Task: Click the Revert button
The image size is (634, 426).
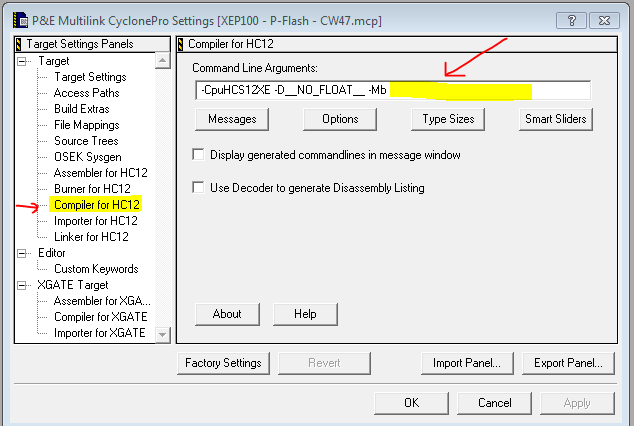Action: coord(324,363)
